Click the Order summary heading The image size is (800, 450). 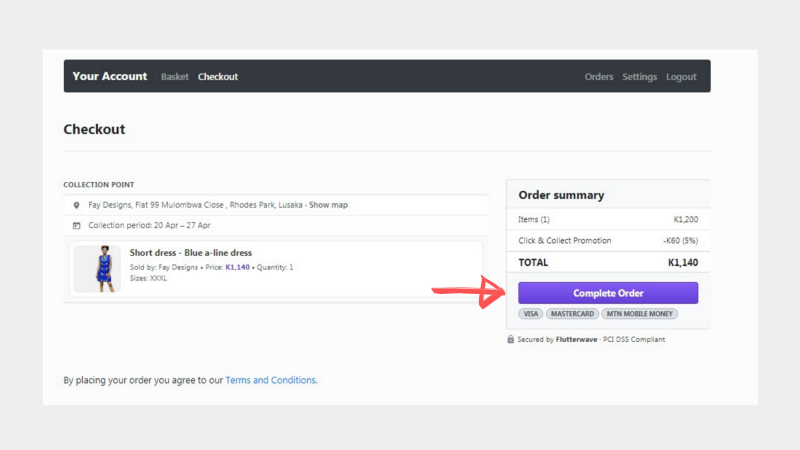tap(561, 195)
